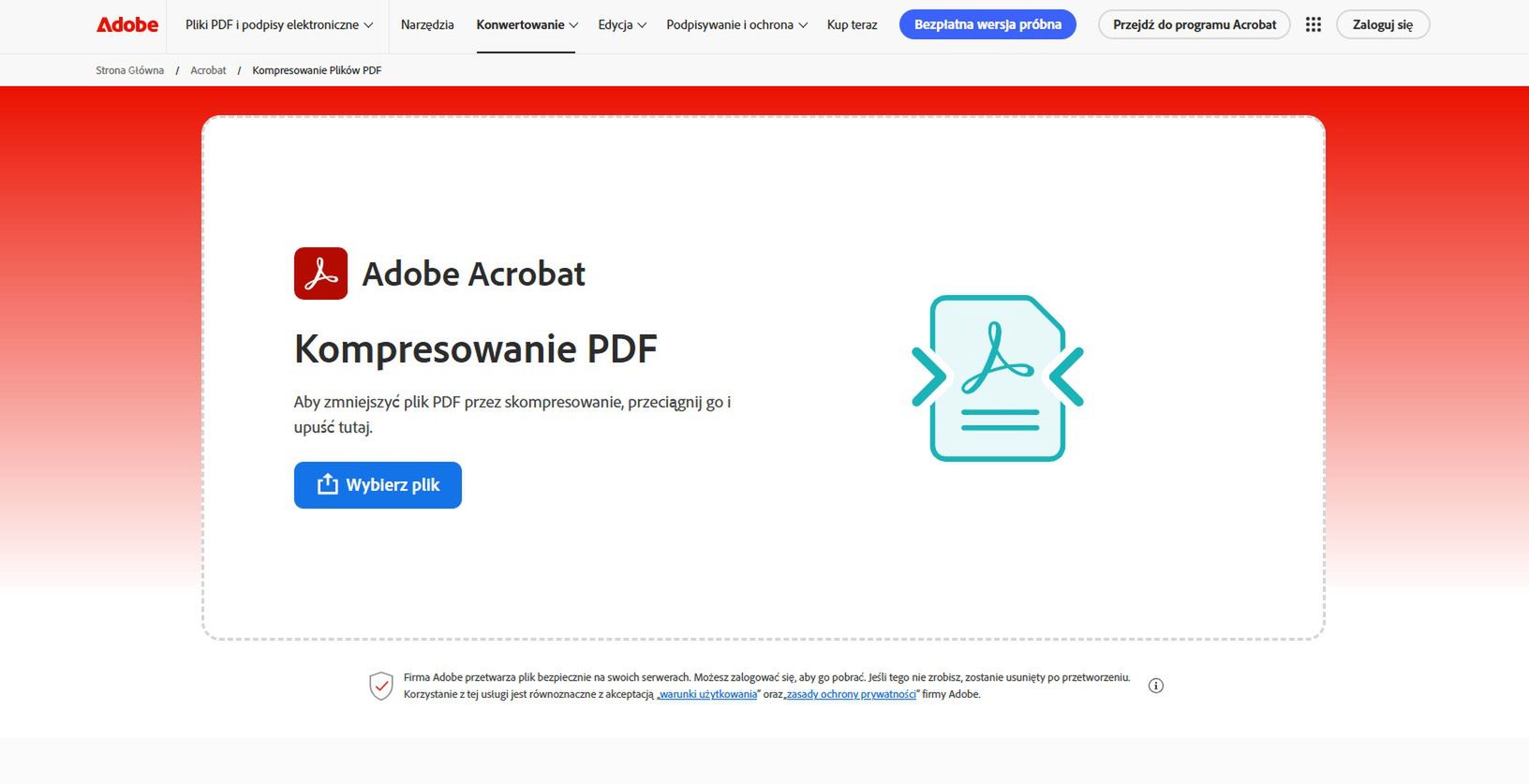Click Kompresowanie Plików PDF breadcrumb text
The image size is (1529, 784).
pos(317,70)
